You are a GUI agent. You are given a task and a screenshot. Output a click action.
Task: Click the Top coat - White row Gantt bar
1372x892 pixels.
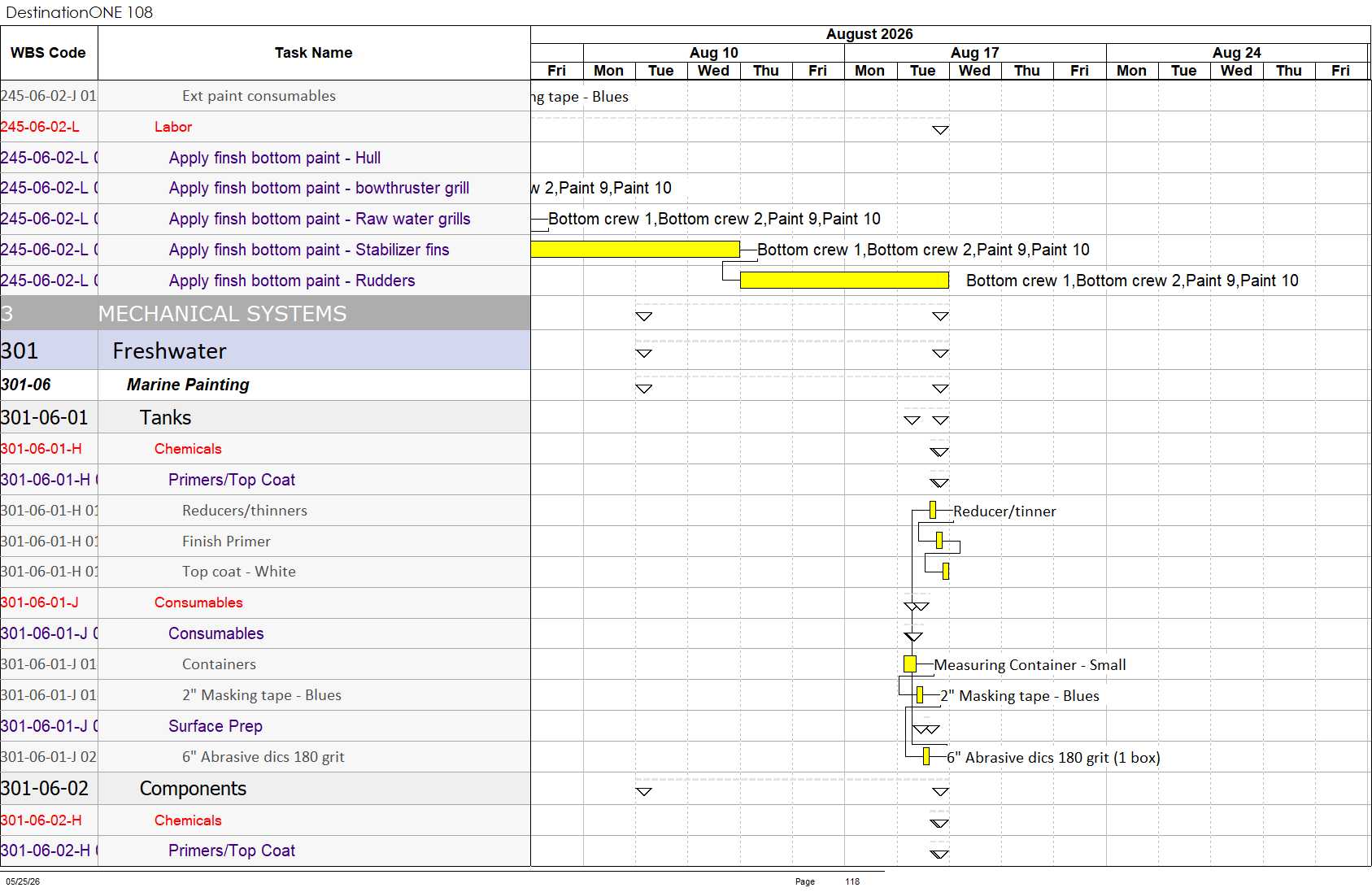(946, 572)
